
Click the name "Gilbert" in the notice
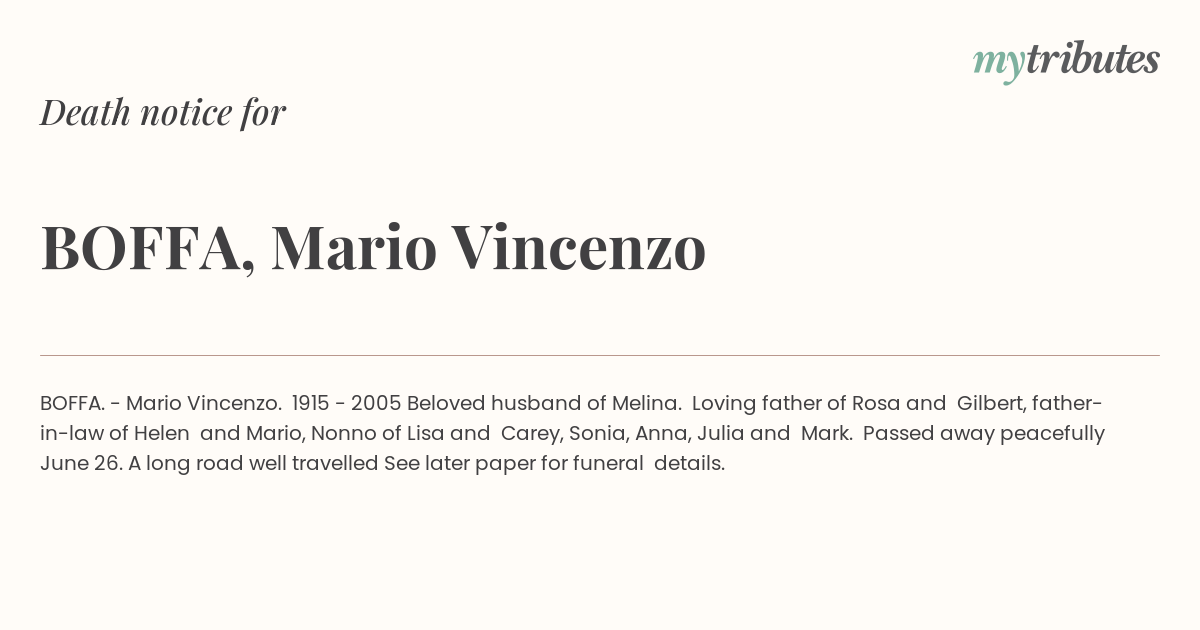click(989, 404)
